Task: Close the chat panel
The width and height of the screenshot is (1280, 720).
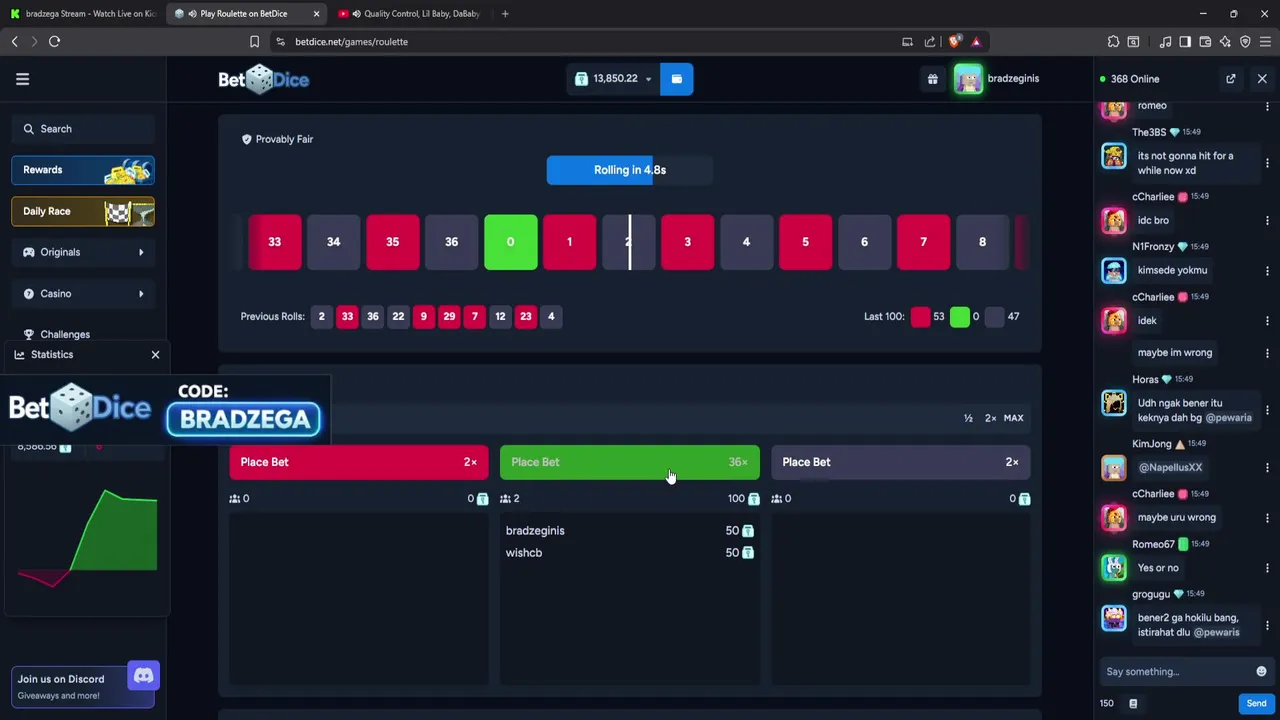Action: pyautogui.click(x=1262, y=79)
